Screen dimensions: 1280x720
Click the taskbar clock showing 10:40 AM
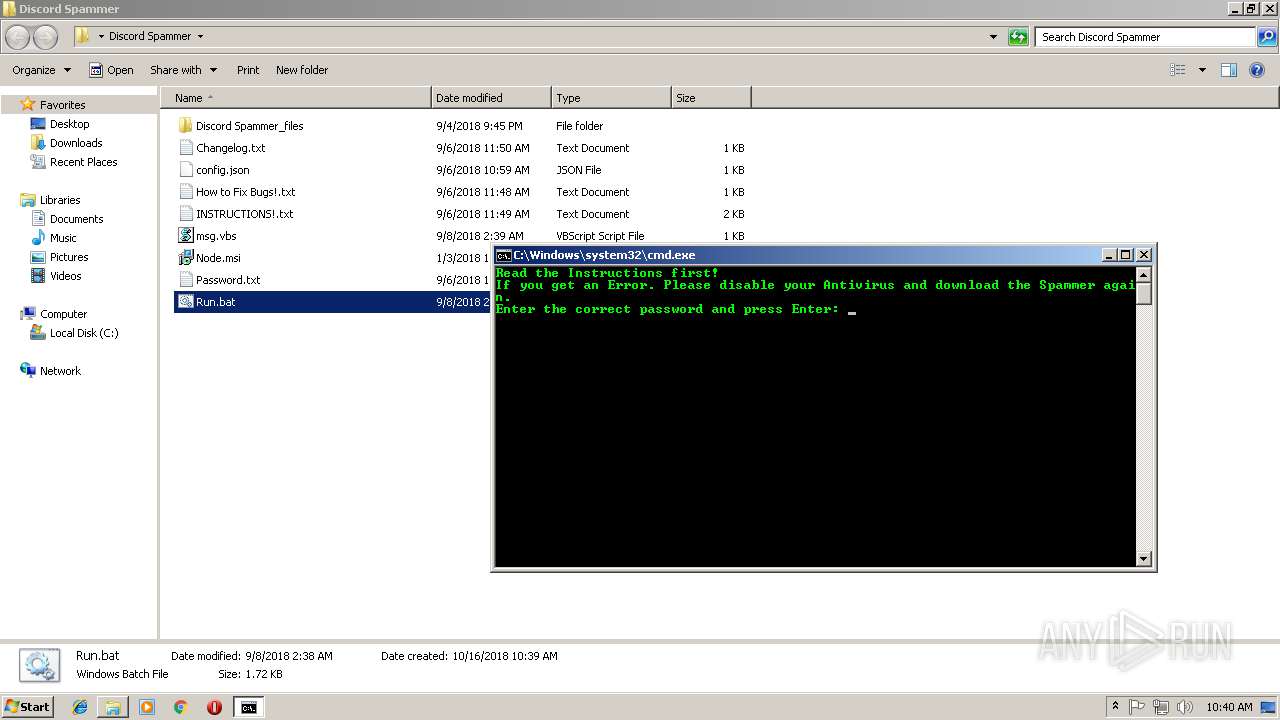pyautogui.click(x=1229, y=707)
